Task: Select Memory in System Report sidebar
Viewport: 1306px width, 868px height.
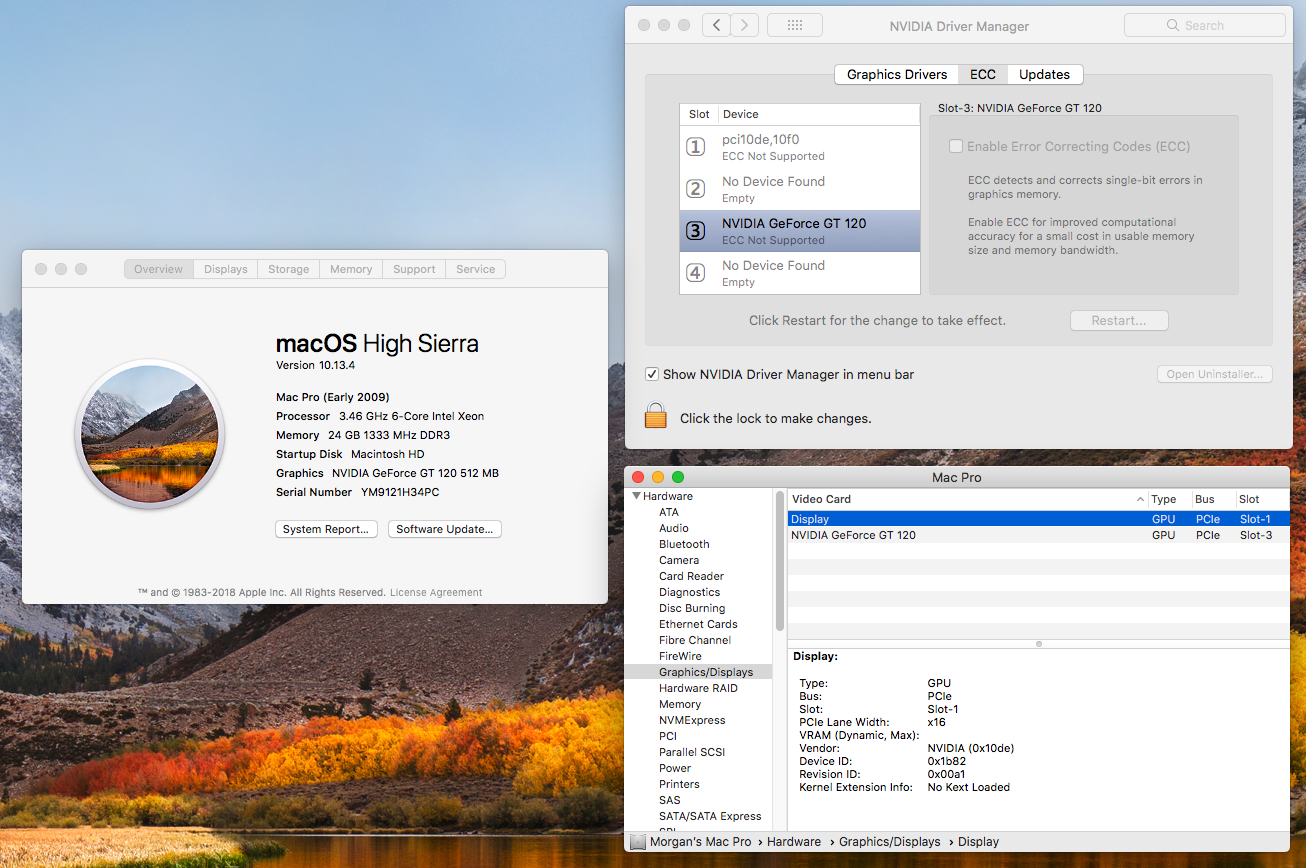Action: tap(680, 704)
